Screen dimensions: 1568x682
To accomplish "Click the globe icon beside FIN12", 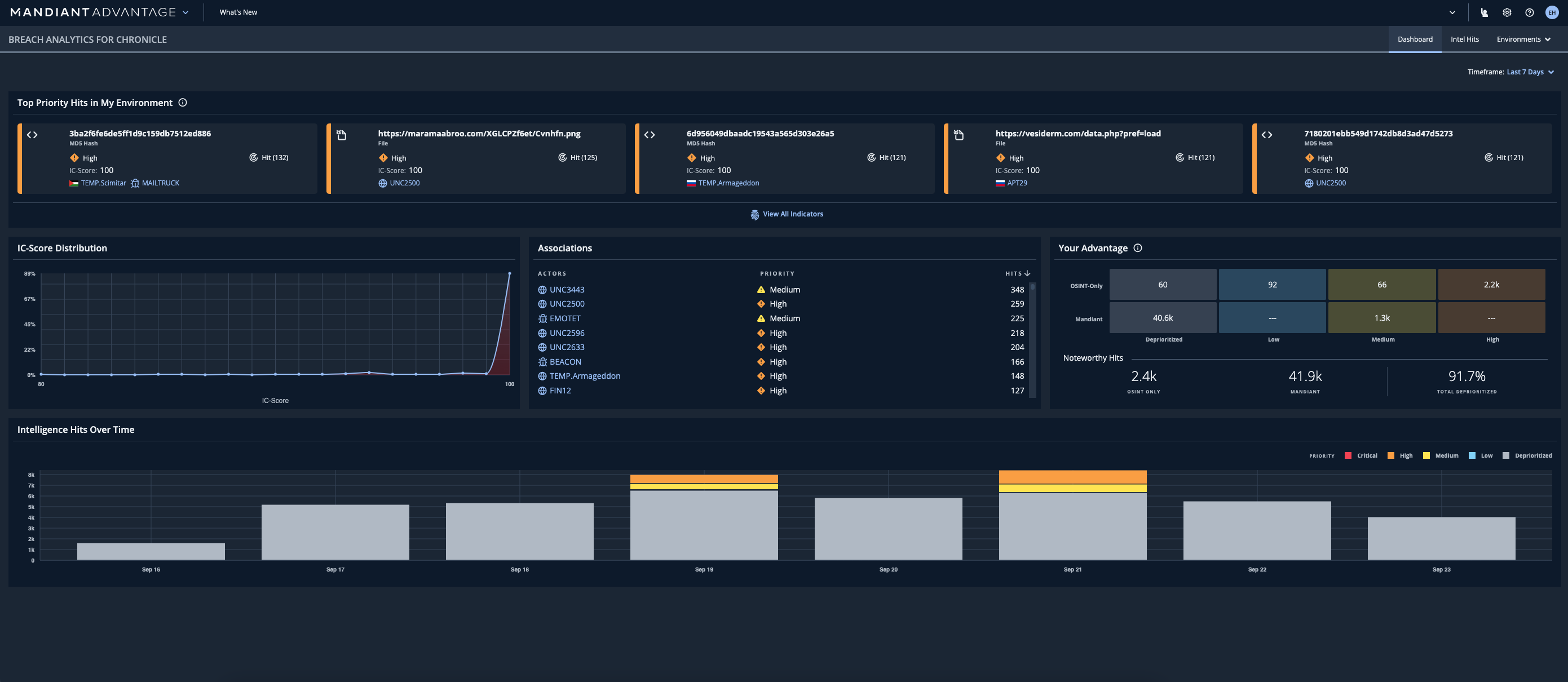I will coord(542,391).
